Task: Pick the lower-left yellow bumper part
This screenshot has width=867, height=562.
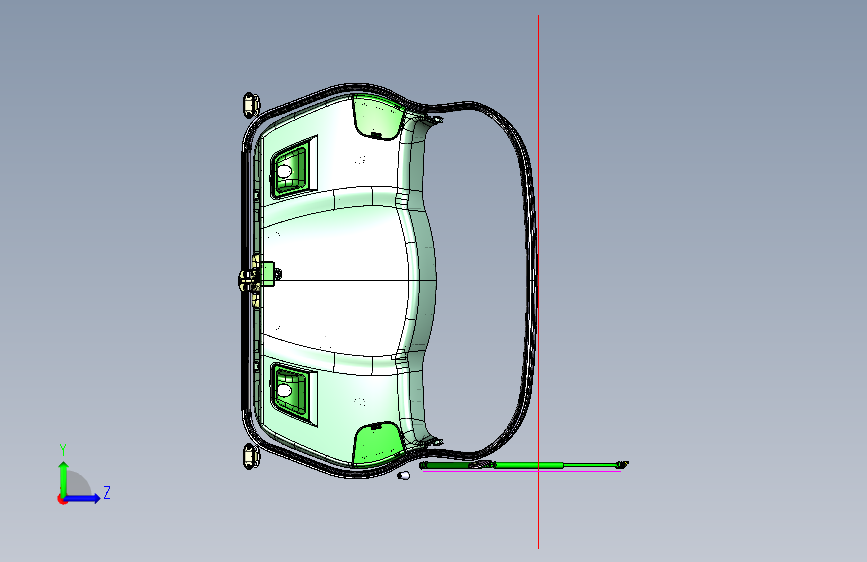Action: (x=251, y=456)
